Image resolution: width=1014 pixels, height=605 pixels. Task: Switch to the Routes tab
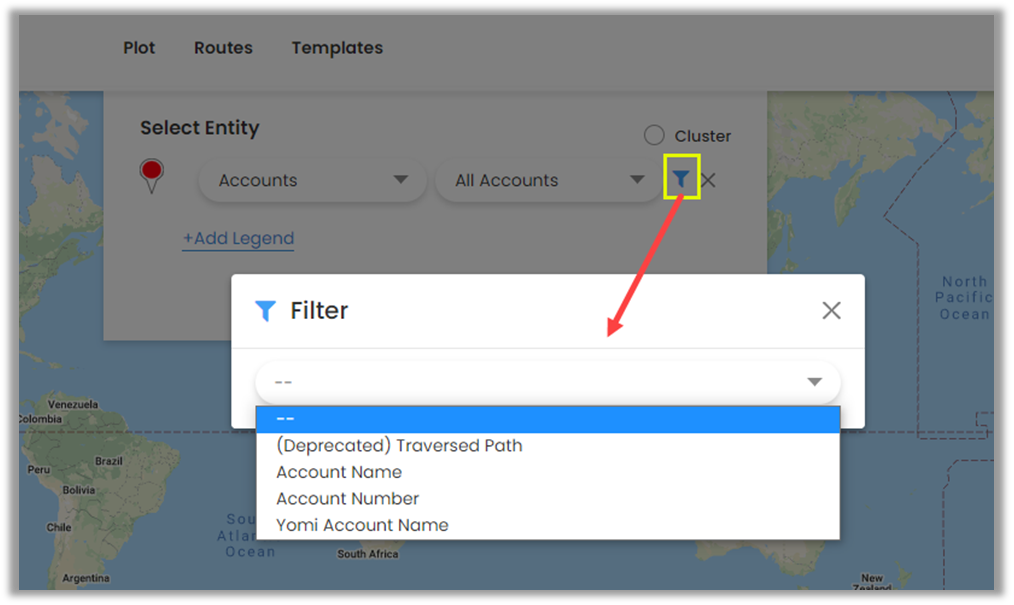[223, 48]
